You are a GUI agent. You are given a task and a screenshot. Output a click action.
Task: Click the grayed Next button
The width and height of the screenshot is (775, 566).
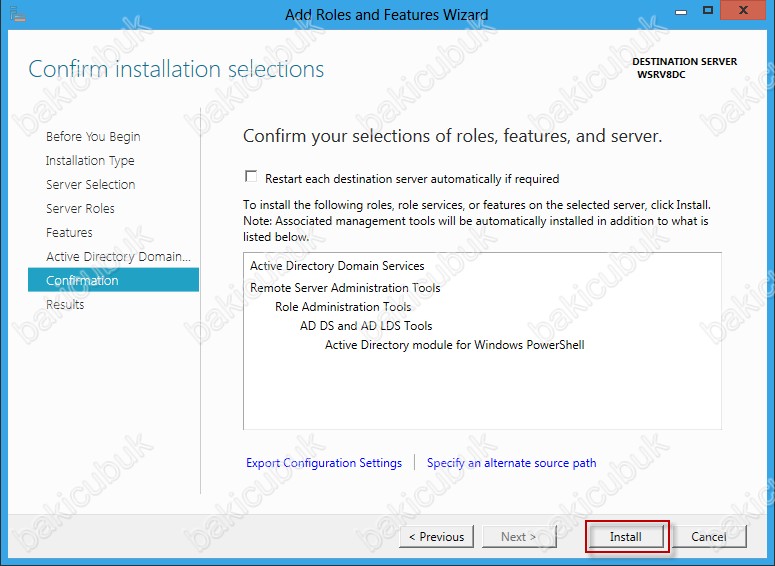518,537
